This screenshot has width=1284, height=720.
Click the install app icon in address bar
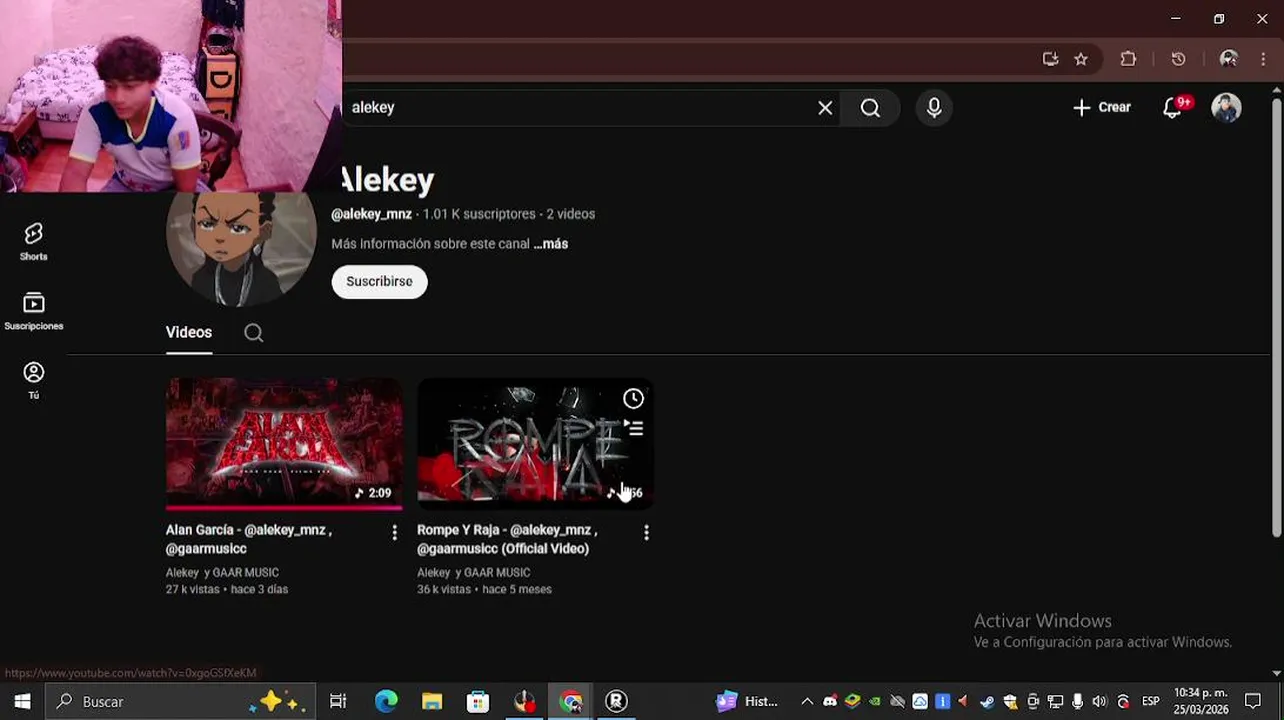tap(1050, 59)
